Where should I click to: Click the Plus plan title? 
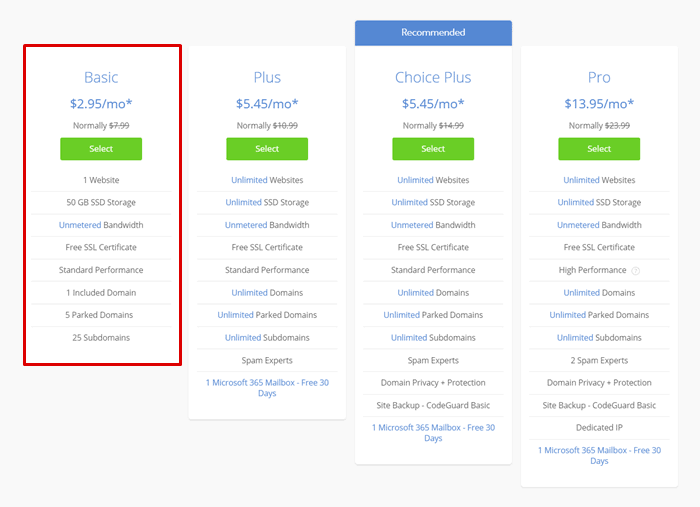[267, 77]
